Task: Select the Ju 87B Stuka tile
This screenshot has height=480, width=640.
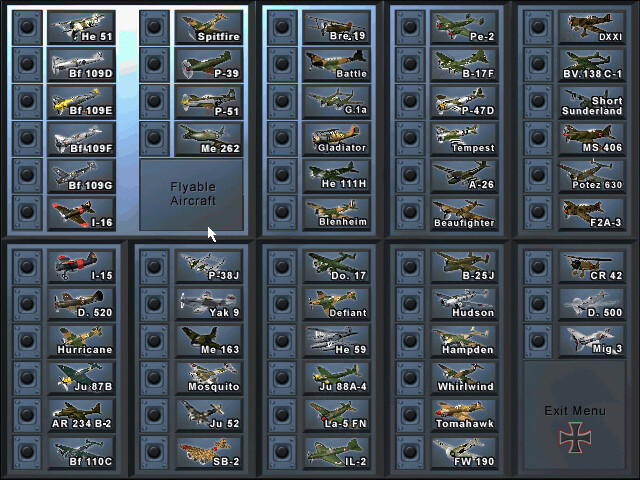Action: click(x=81, y=378)
